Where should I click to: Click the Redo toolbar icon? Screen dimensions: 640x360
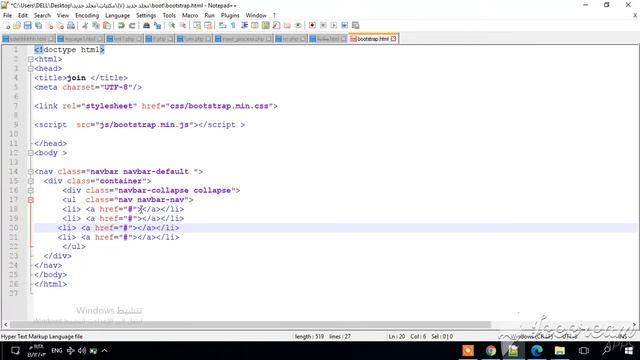[x=132, y=25]
